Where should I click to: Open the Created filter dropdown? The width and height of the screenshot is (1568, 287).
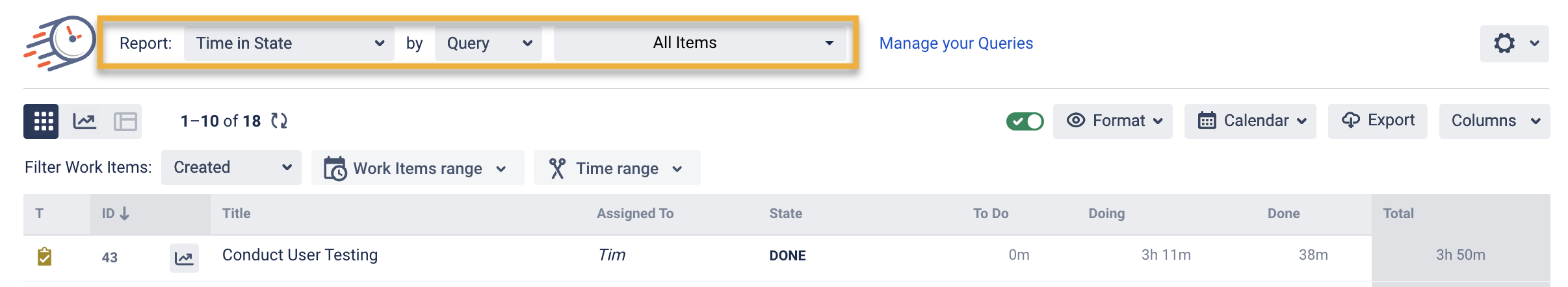(231, 168)
